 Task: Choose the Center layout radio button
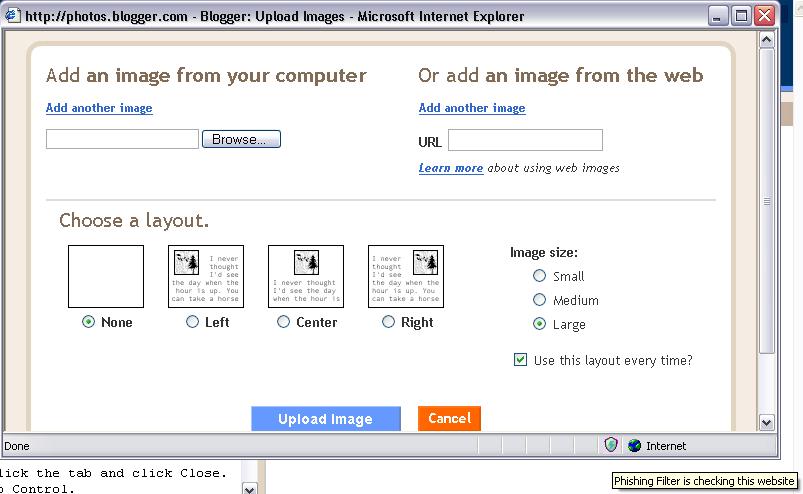(x=283, y=322)
